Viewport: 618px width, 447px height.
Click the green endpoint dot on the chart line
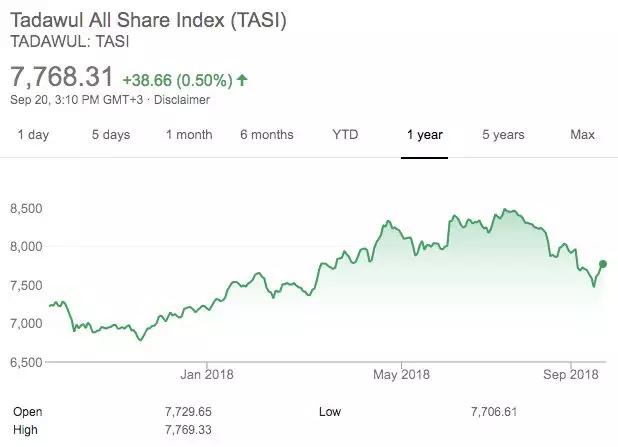tap(603, 264)
